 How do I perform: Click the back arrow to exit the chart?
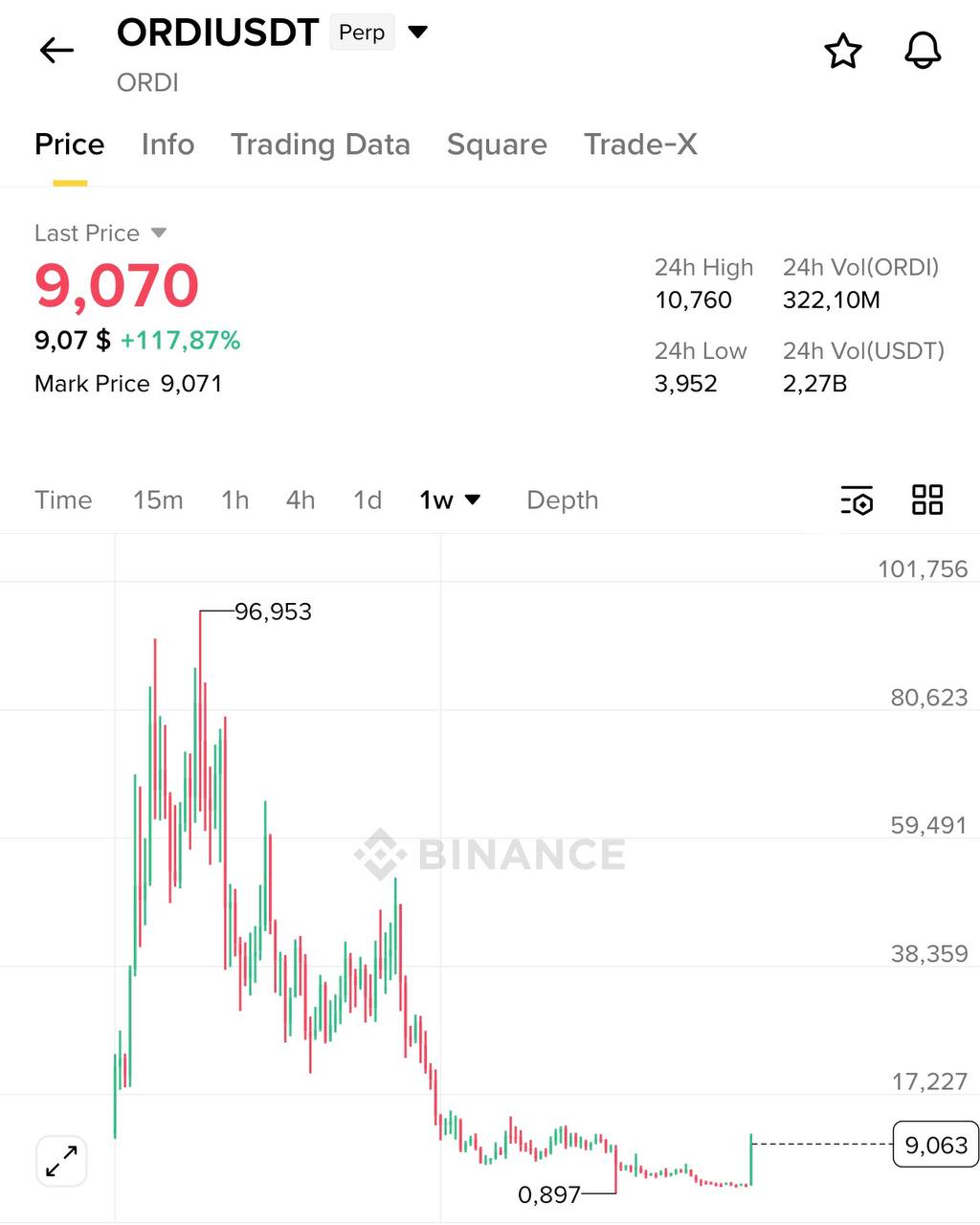pyautogui.click(x=56, y=50)
